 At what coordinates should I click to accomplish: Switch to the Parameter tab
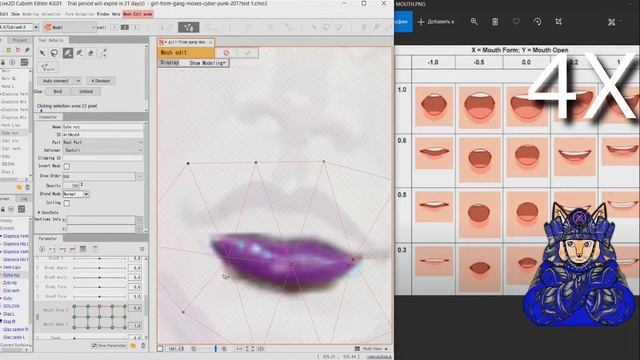pos(48,238)
